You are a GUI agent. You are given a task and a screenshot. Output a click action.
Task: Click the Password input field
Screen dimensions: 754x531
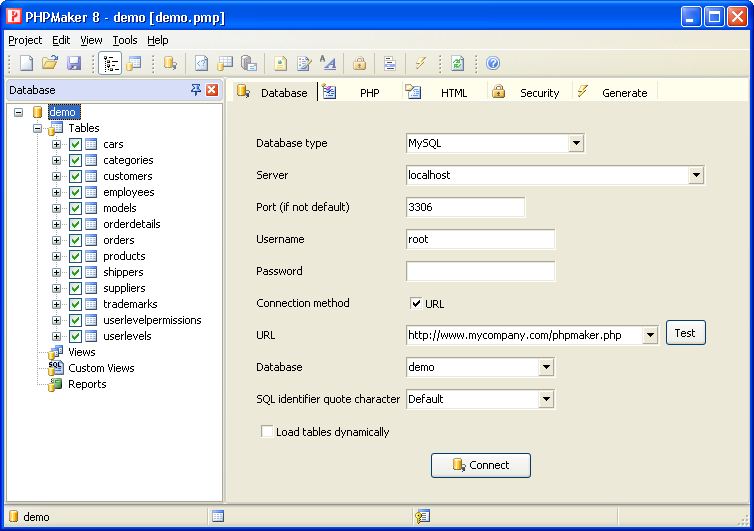(x=480, y=271)
